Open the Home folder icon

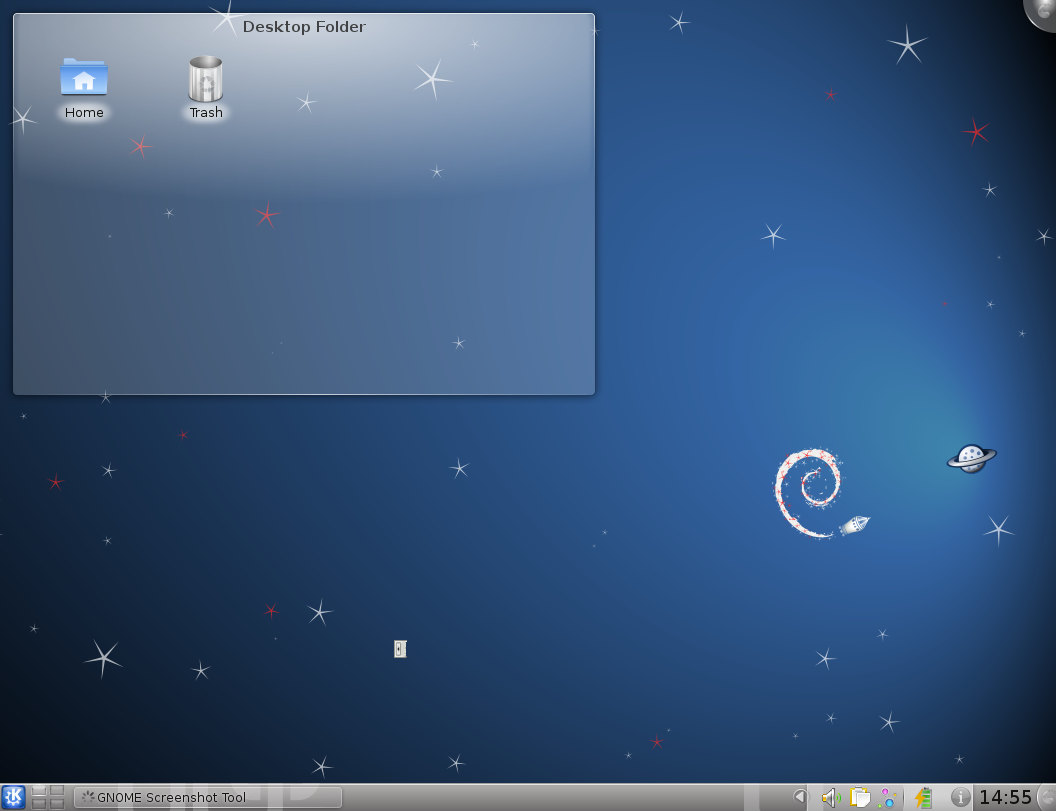coord(84,79)
